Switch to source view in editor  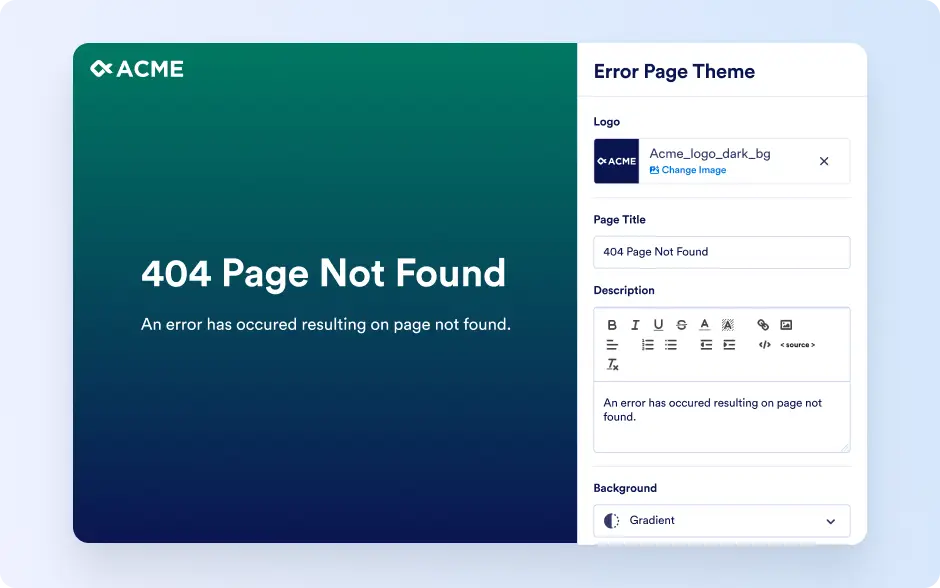click(x=797, y=345)
